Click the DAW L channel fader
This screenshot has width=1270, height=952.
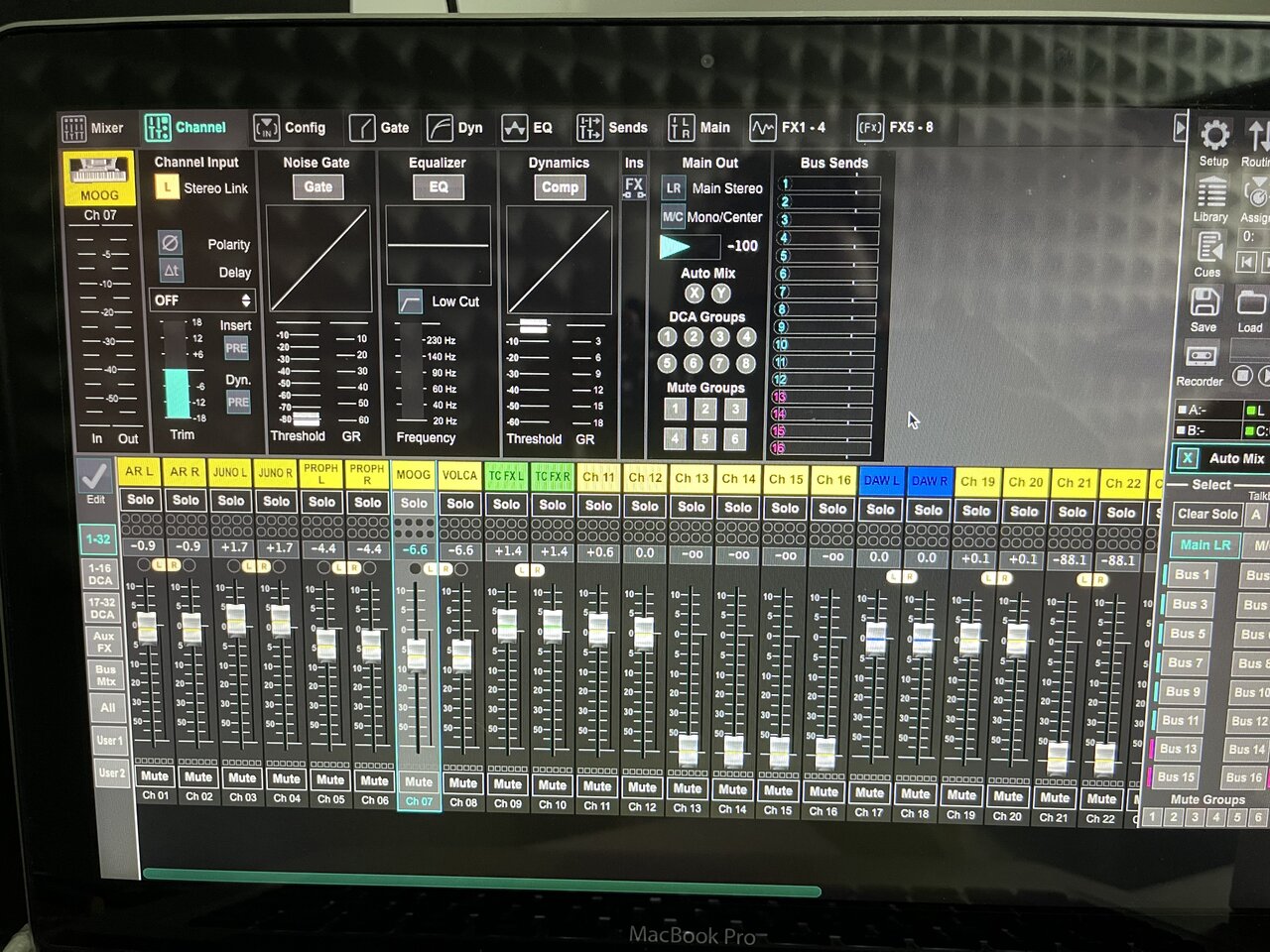[876, 638]
